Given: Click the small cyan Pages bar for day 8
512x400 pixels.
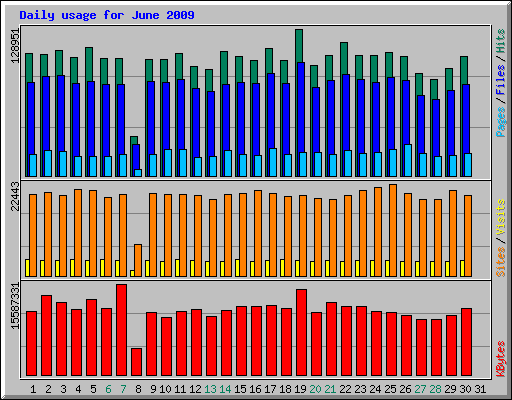Looking at the screenshot, I should coord(138,173).
